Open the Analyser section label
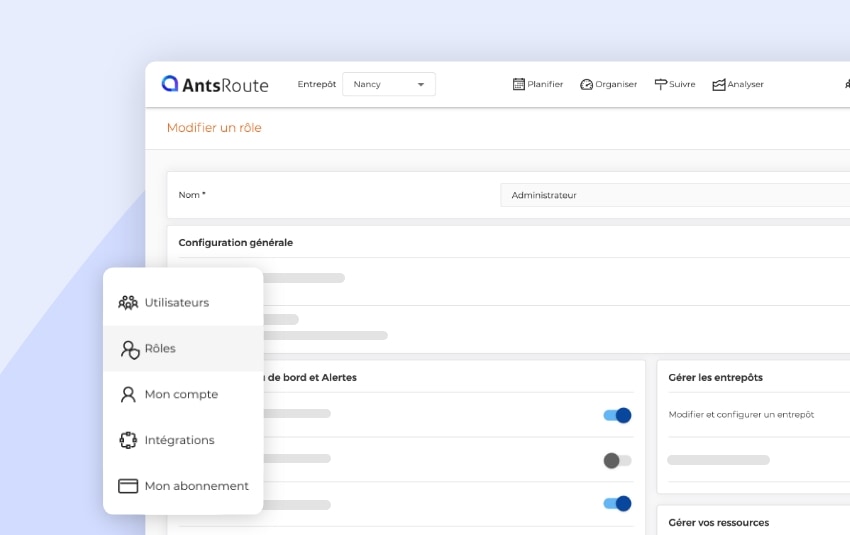 click(746, 84)
